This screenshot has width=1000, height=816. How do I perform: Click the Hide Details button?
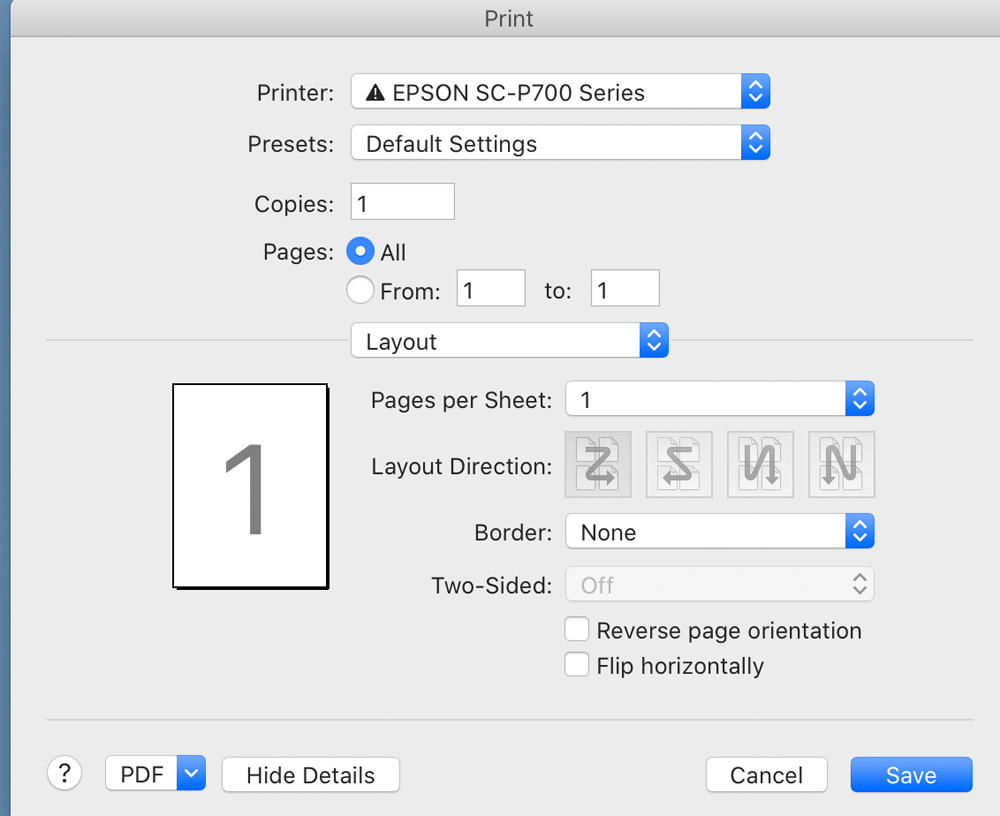point(310,775)
